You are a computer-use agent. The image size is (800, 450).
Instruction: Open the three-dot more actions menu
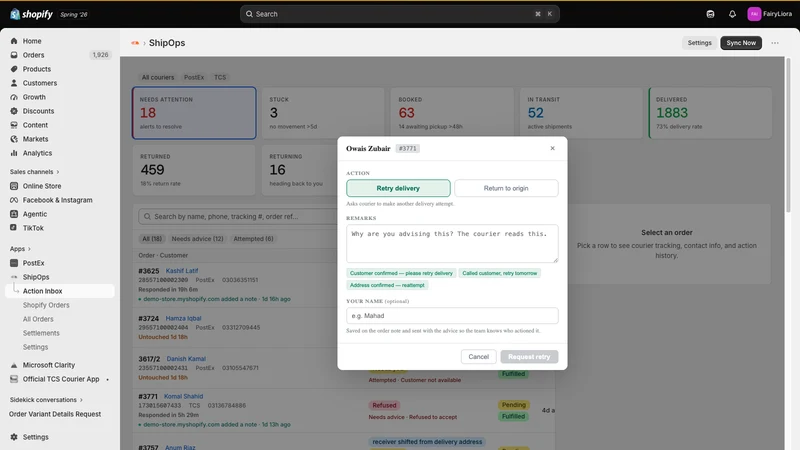(775, 43)
